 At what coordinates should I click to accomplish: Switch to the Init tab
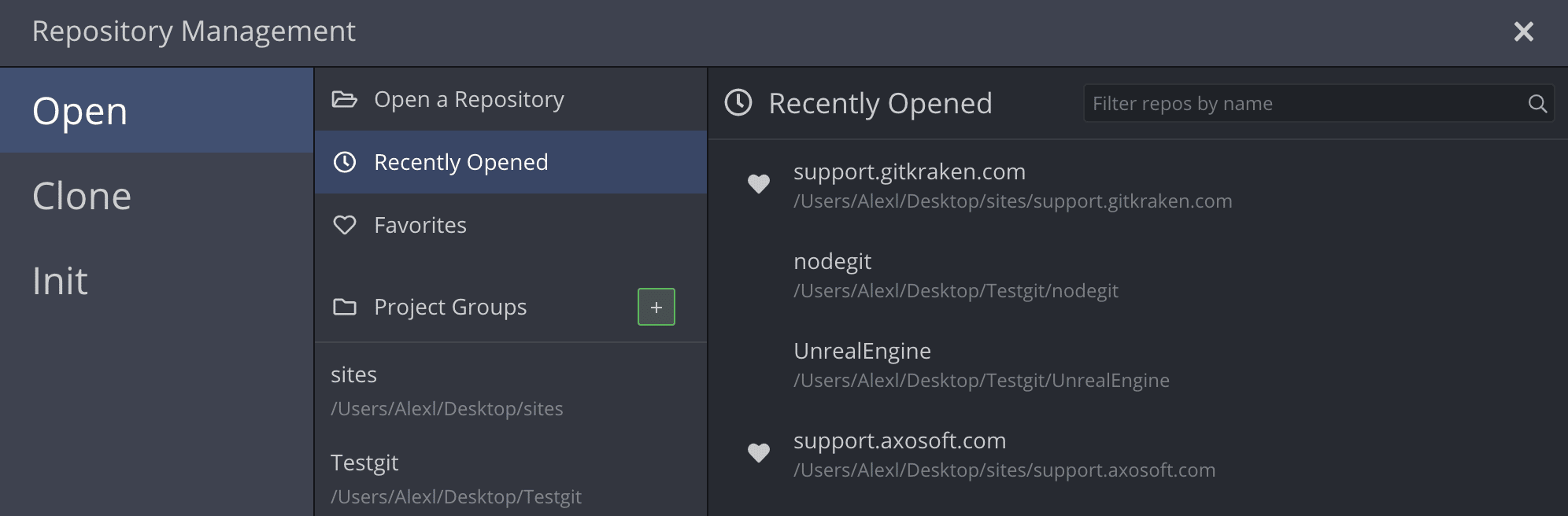pyautogui.click(x=61, y=281)
